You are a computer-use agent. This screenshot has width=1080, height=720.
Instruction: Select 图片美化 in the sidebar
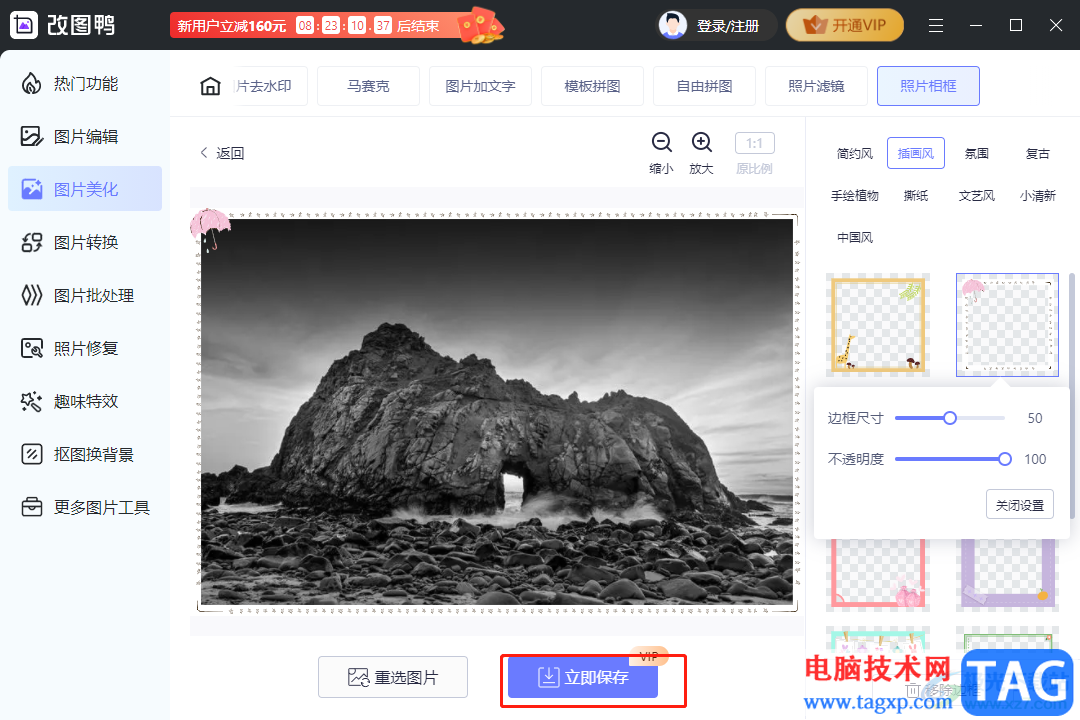pos(85,189)
